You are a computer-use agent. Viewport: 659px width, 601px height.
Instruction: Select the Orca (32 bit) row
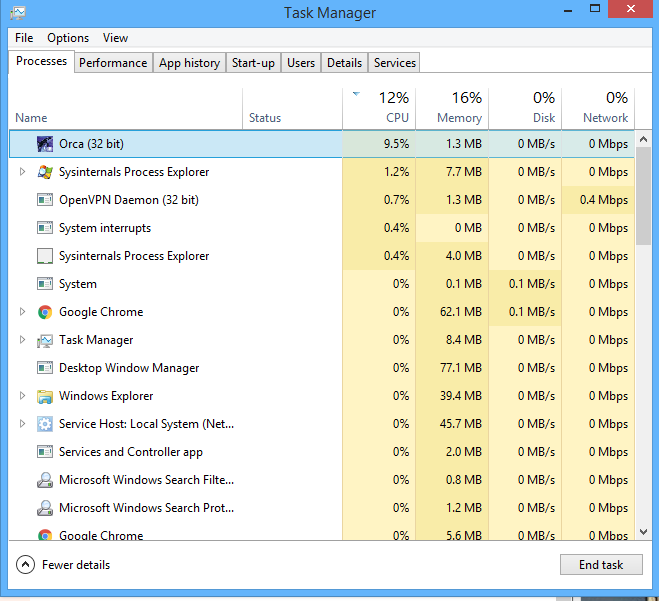322,144
